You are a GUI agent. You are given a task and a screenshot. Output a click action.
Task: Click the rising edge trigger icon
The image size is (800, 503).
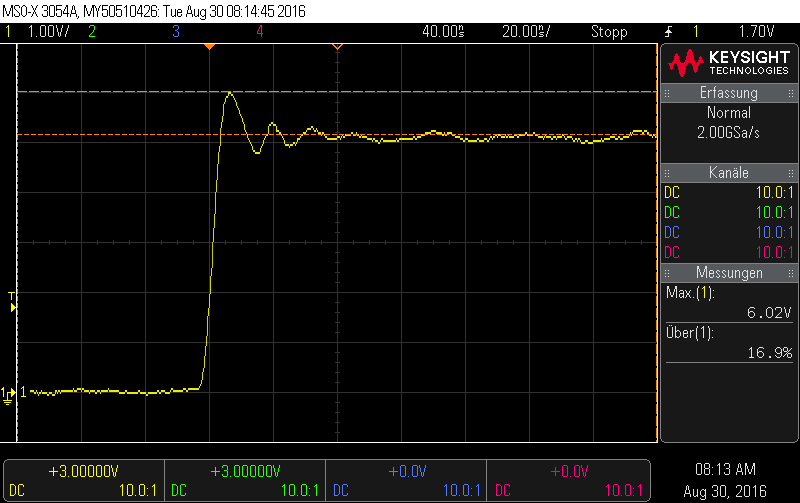pyautogui.click(x=668, y=32)
